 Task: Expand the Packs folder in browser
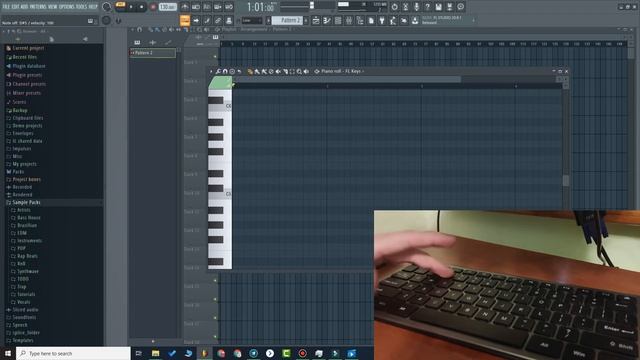[x=18, y=172]
